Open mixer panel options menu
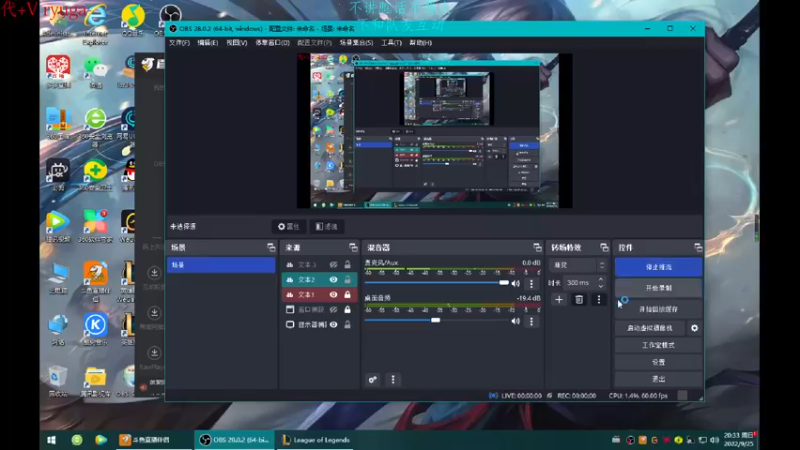The width and height of the screenshot is (800, 450). pyautogui.click(x=393, y=380)
